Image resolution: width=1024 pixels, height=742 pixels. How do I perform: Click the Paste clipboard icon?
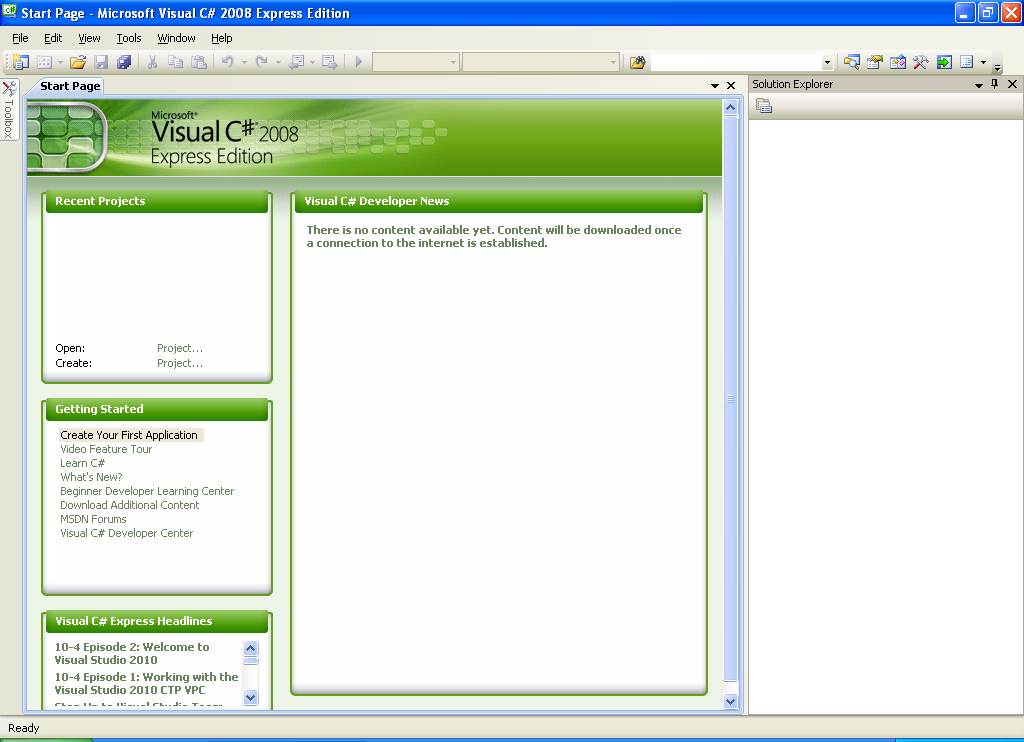[199, 62]
